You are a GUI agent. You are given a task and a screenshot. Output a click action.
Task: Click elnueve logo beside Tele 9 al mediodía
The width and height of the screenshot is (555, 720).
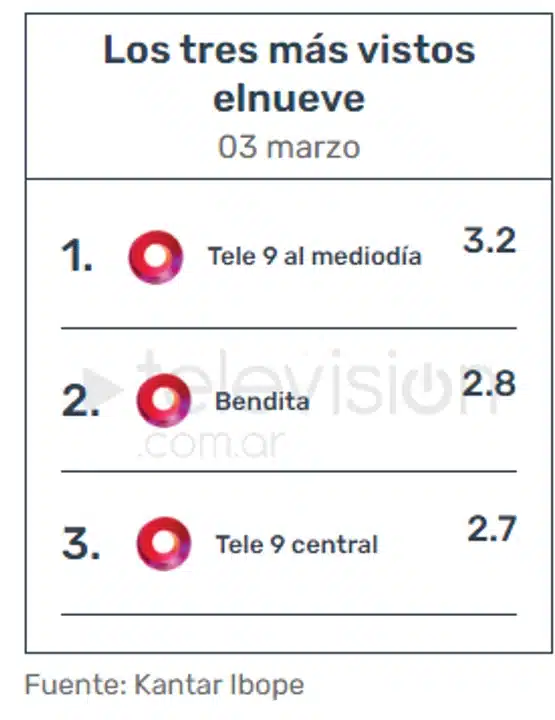pos(156,257)
